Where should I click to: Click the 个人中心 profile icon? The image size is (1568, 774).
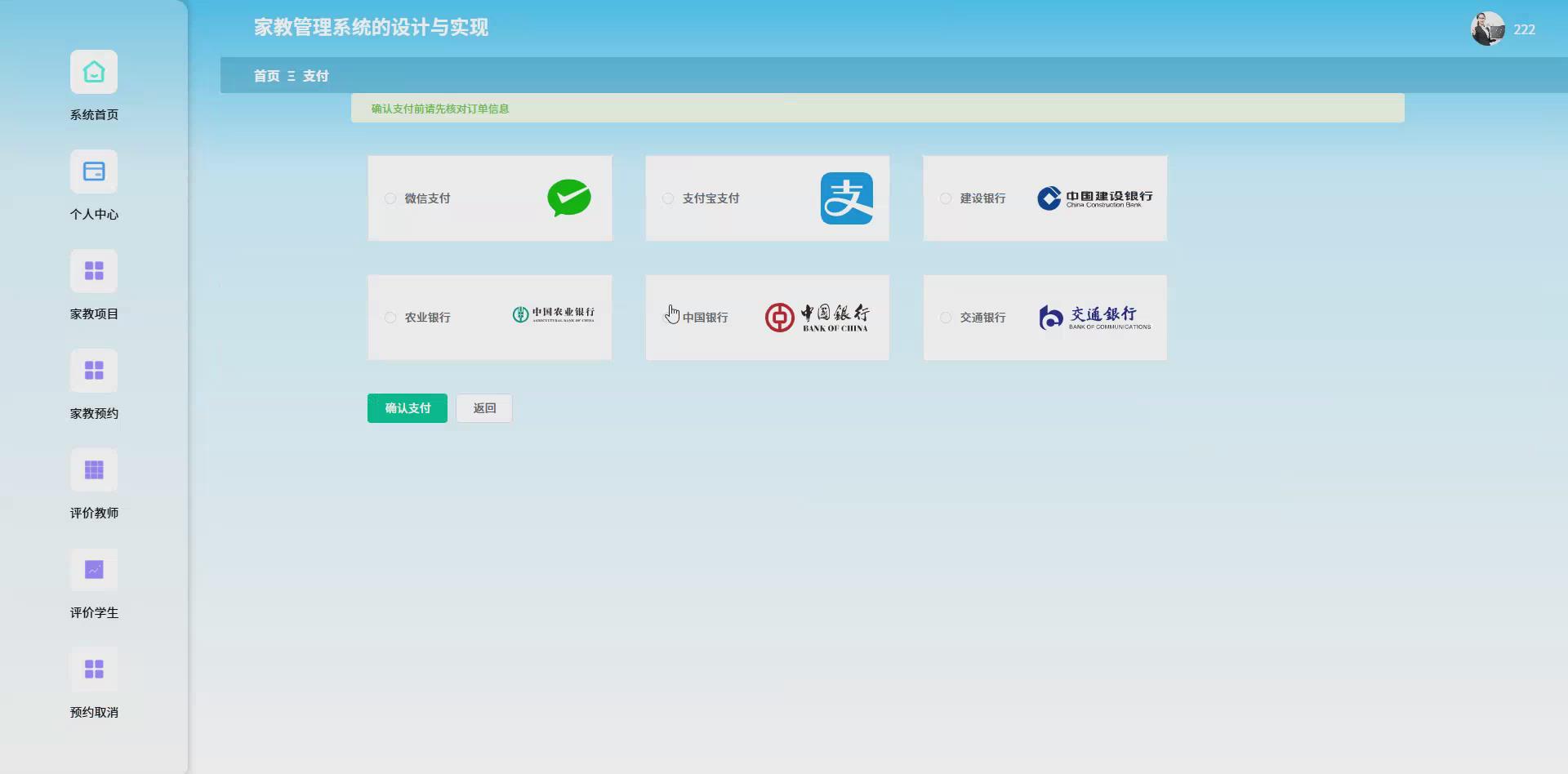click(93, 171)
